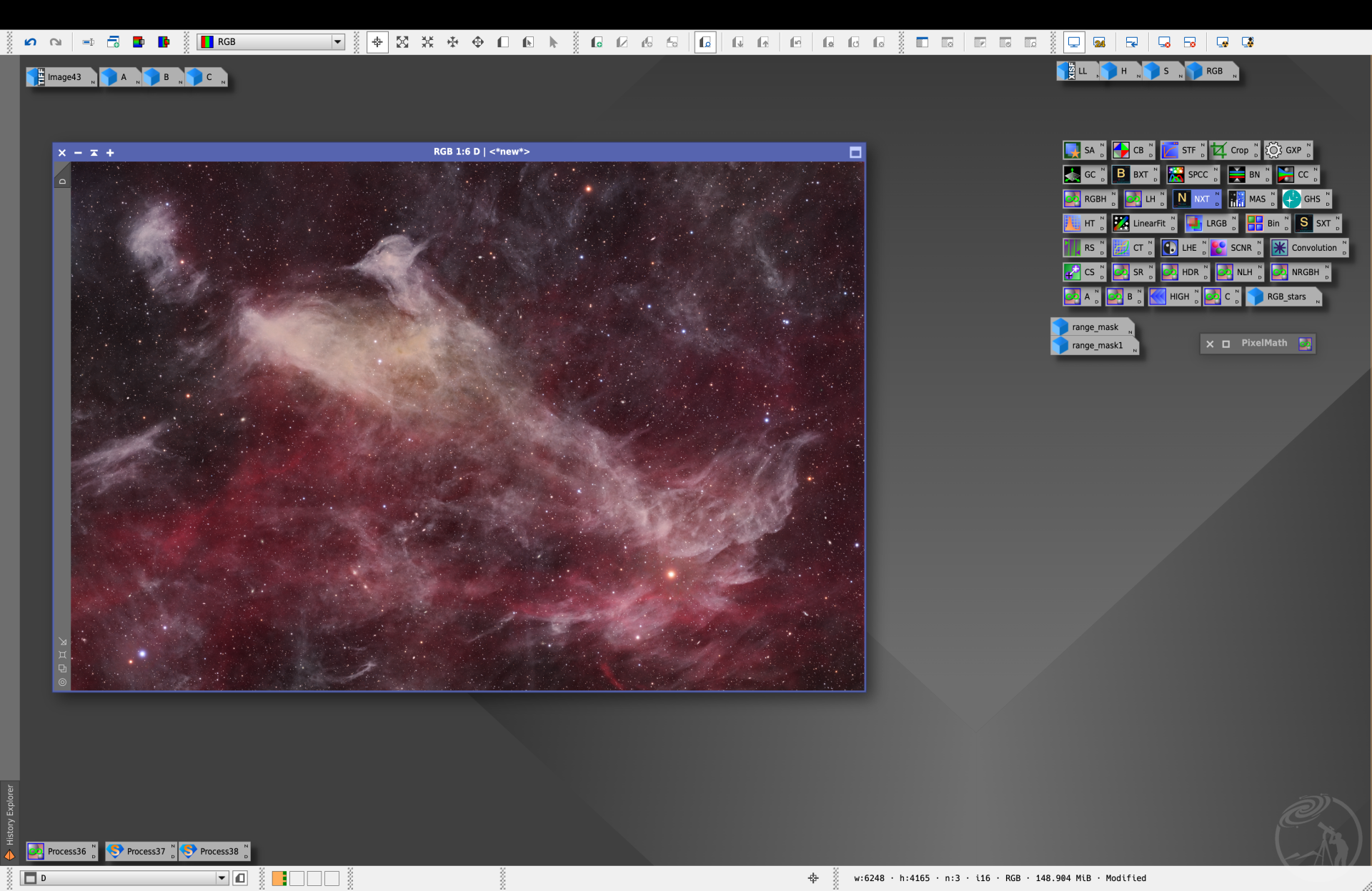
Task: Select the D view tab on image window
Action: click(62, 181)
